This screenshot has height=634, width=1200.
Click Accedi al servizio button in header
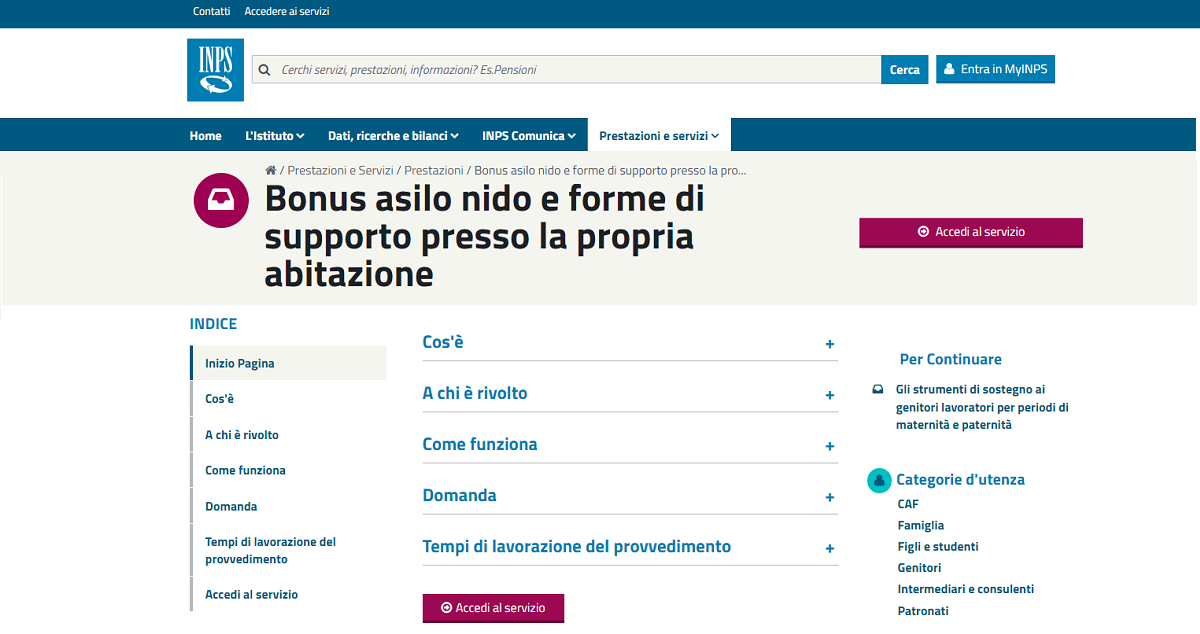(971, 232)
